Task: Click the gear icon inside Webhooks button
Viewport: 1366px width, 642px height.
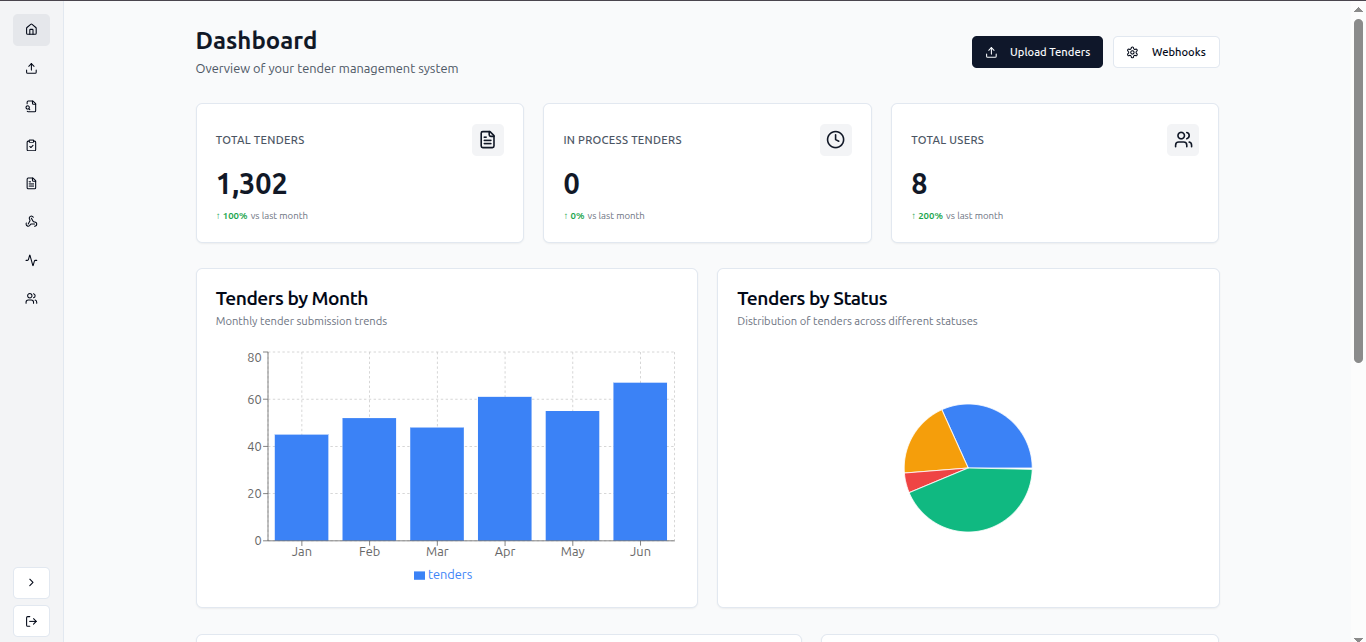Action: (x=1132, y=52)
